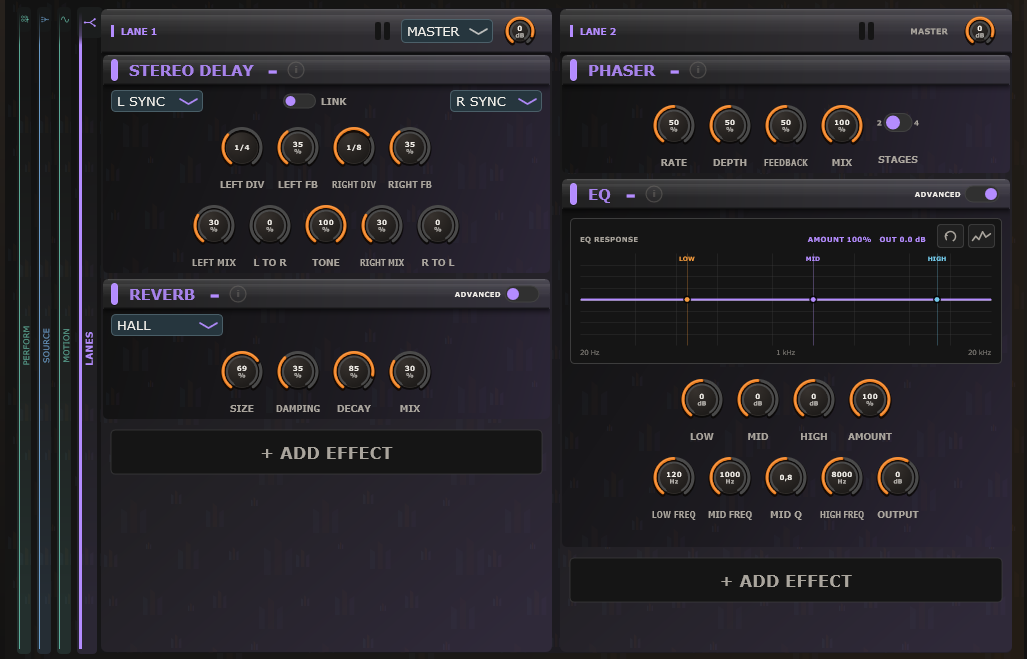The image size is (1027, 659).
Task: Open the Stereo Delay info icon
Action: point(296,70)
